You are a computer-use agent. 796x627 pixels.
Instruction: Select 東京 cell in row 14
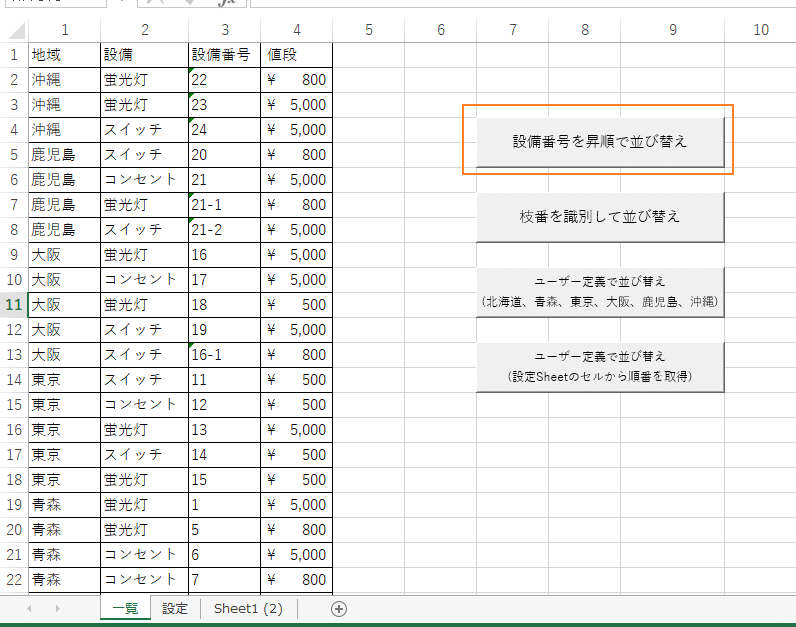pos(64,380)
